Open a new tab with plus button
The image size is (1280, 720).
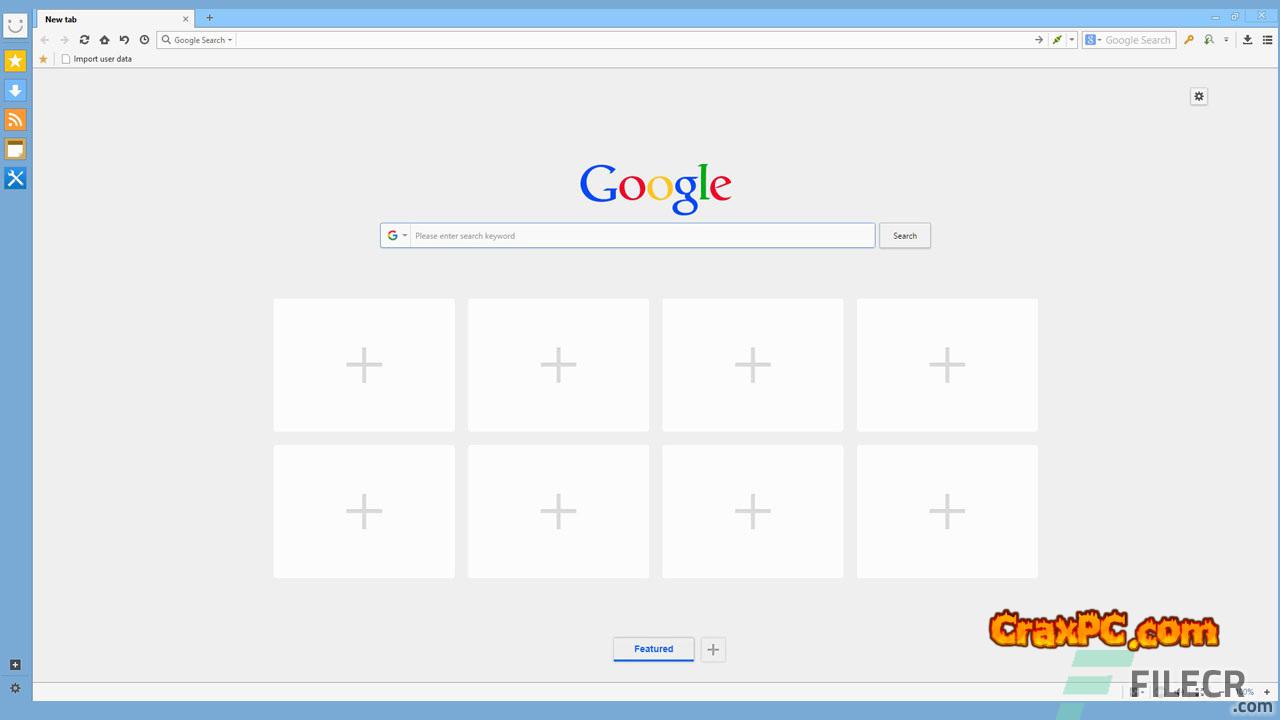coord(209,18)
